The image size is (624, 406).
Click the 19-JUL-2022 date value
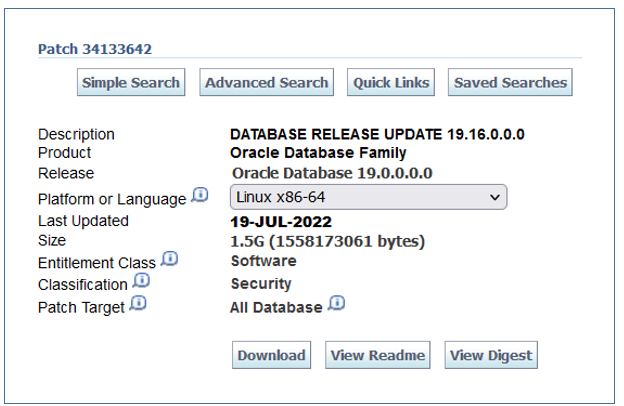click(281, 222)
